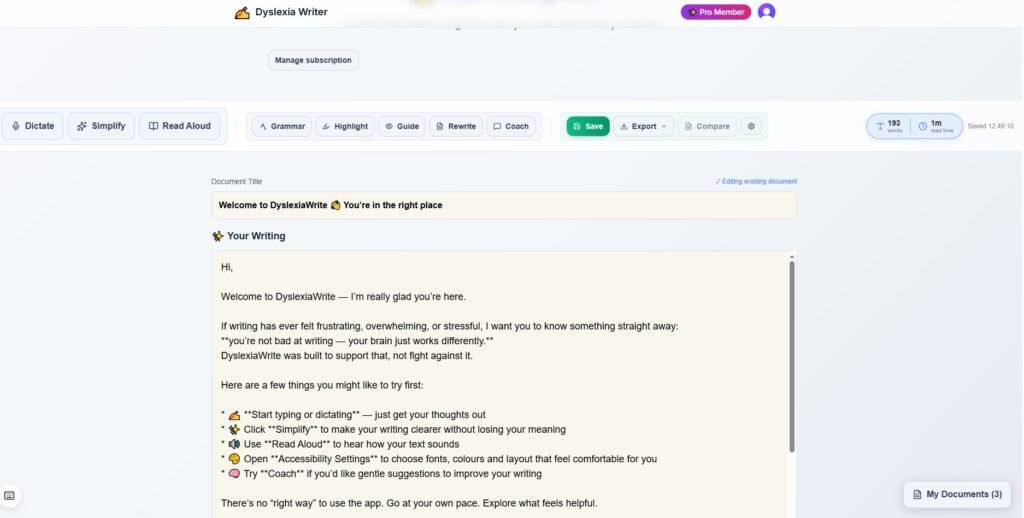Toggle the Guide reading view
1024x518 pixels.
pos(401,126)
